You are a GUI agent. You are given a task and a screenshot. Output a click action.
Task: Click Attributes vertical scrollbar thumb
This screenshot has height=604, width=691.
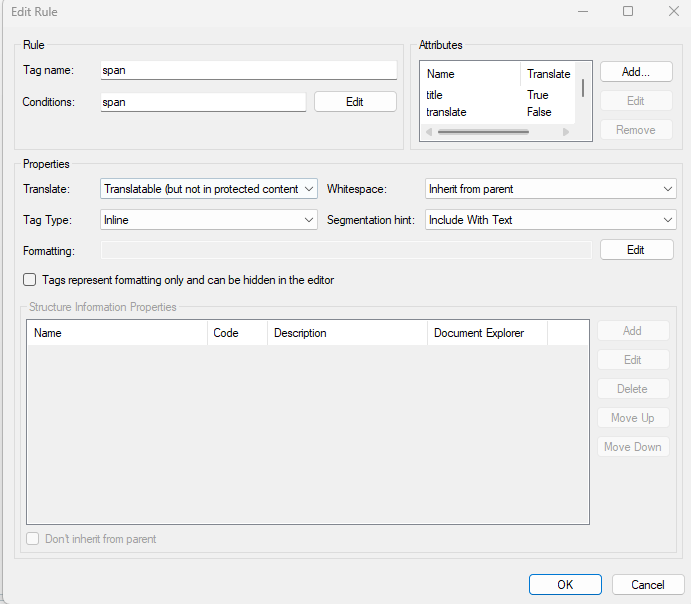coord(583,88)
